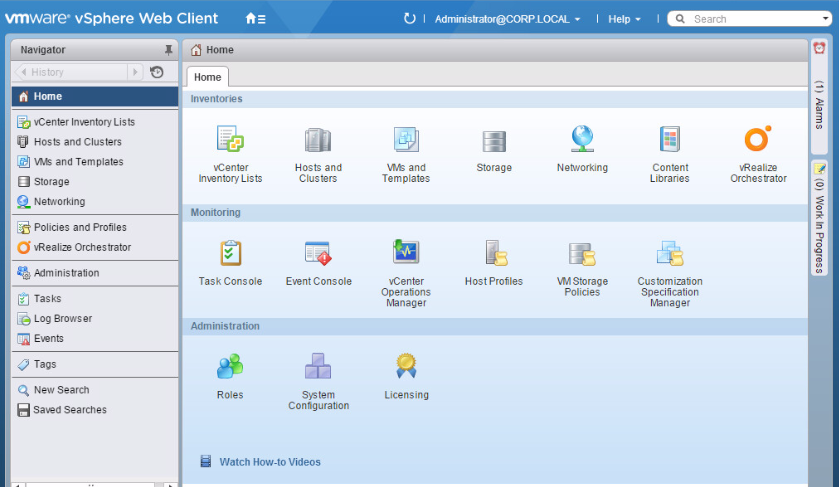Open the Event Console icon
Image resolution: width=839 pixels, height=487 pixels.
tap(318, 254)
